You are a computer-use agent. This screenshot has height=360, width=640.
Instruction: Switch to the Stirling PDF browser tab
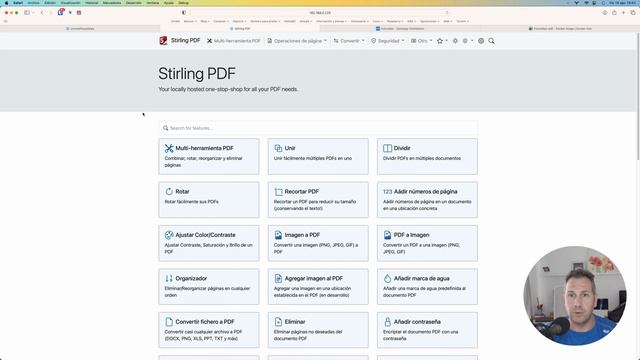click(x=240, y=29)
